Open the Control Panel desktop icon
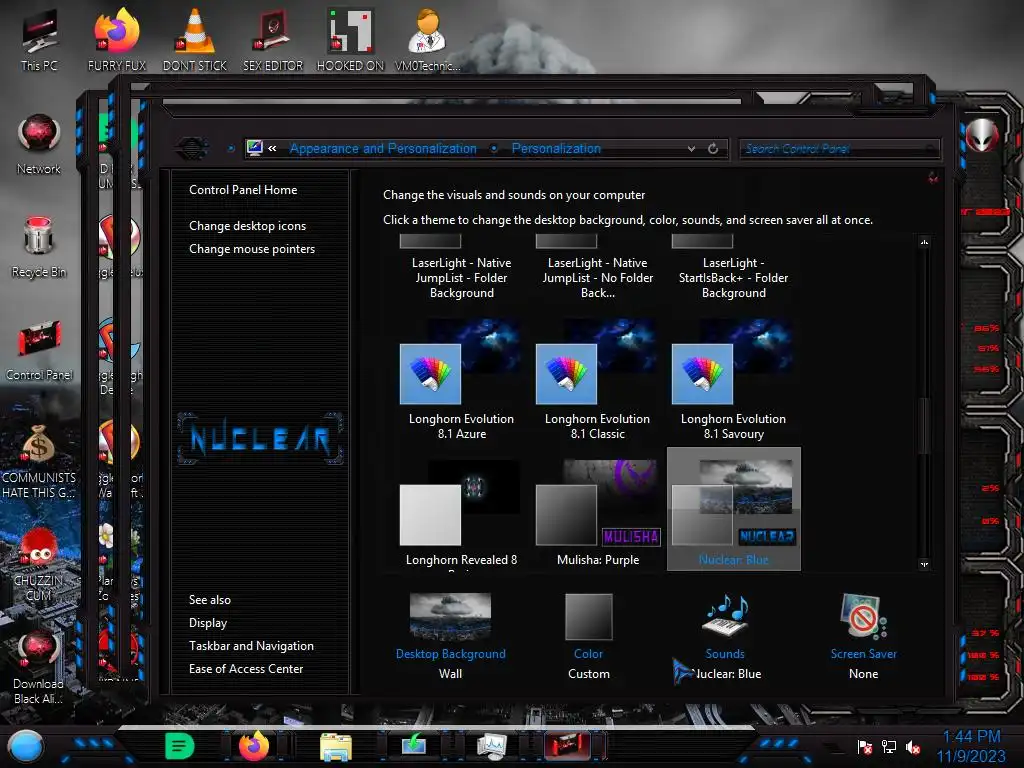The height and width of the screenshot is (768, 1024). pyautogui.click(x=39, y=350)
